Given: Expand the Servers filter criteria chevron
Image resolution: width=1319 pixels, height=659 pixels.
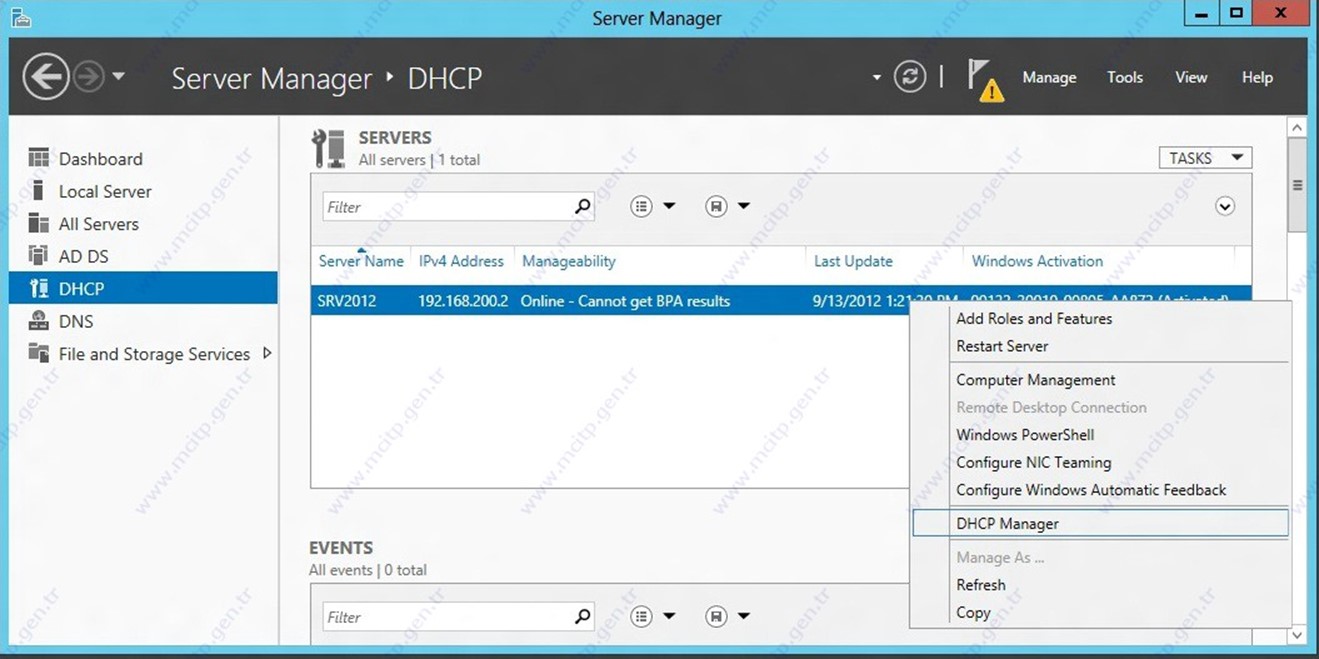Looking at the screenshot, I should pos(1225,206).
